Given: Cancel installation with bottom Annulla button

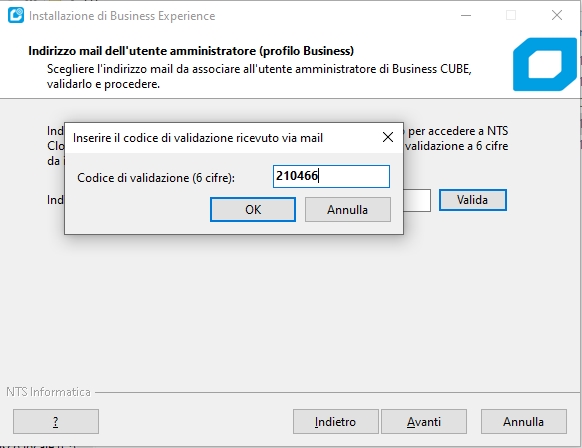Looking at the screenshot, I should coord(524,422).
